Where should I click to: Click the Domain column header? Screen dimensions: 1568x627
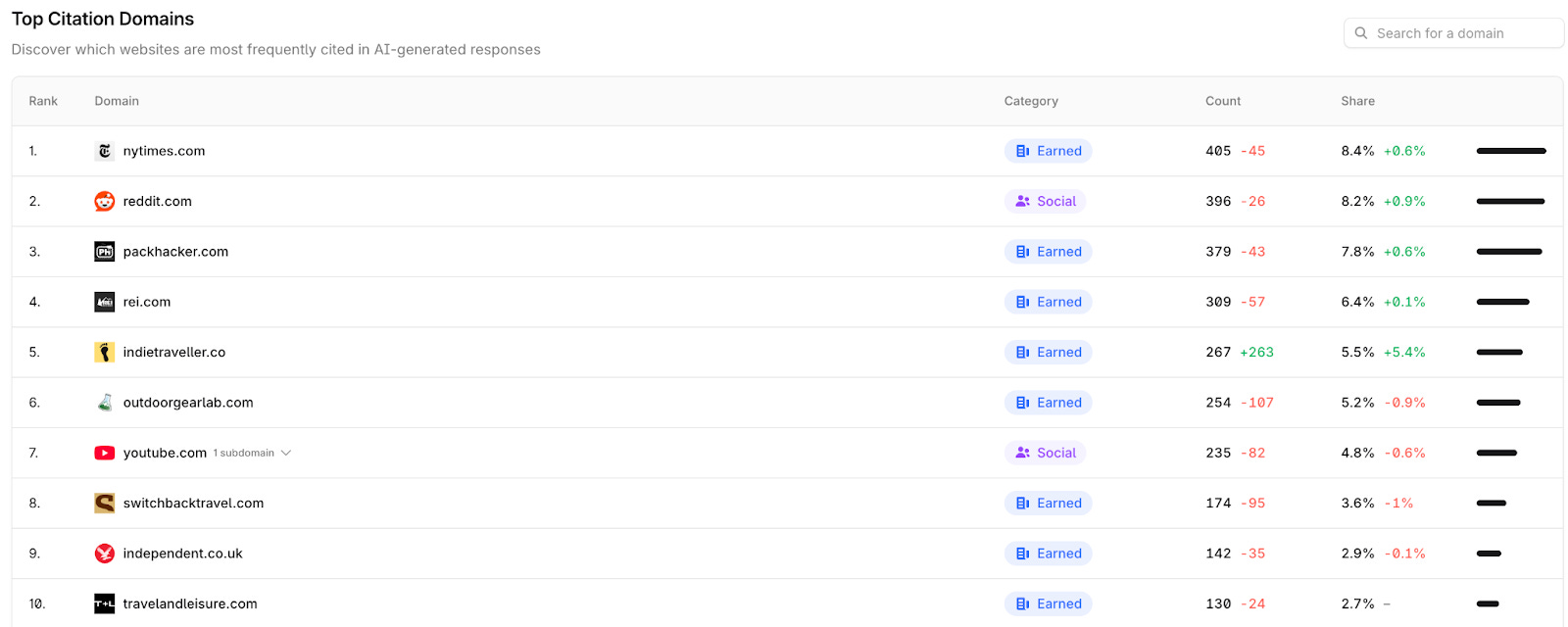click(x=117, y=101)
